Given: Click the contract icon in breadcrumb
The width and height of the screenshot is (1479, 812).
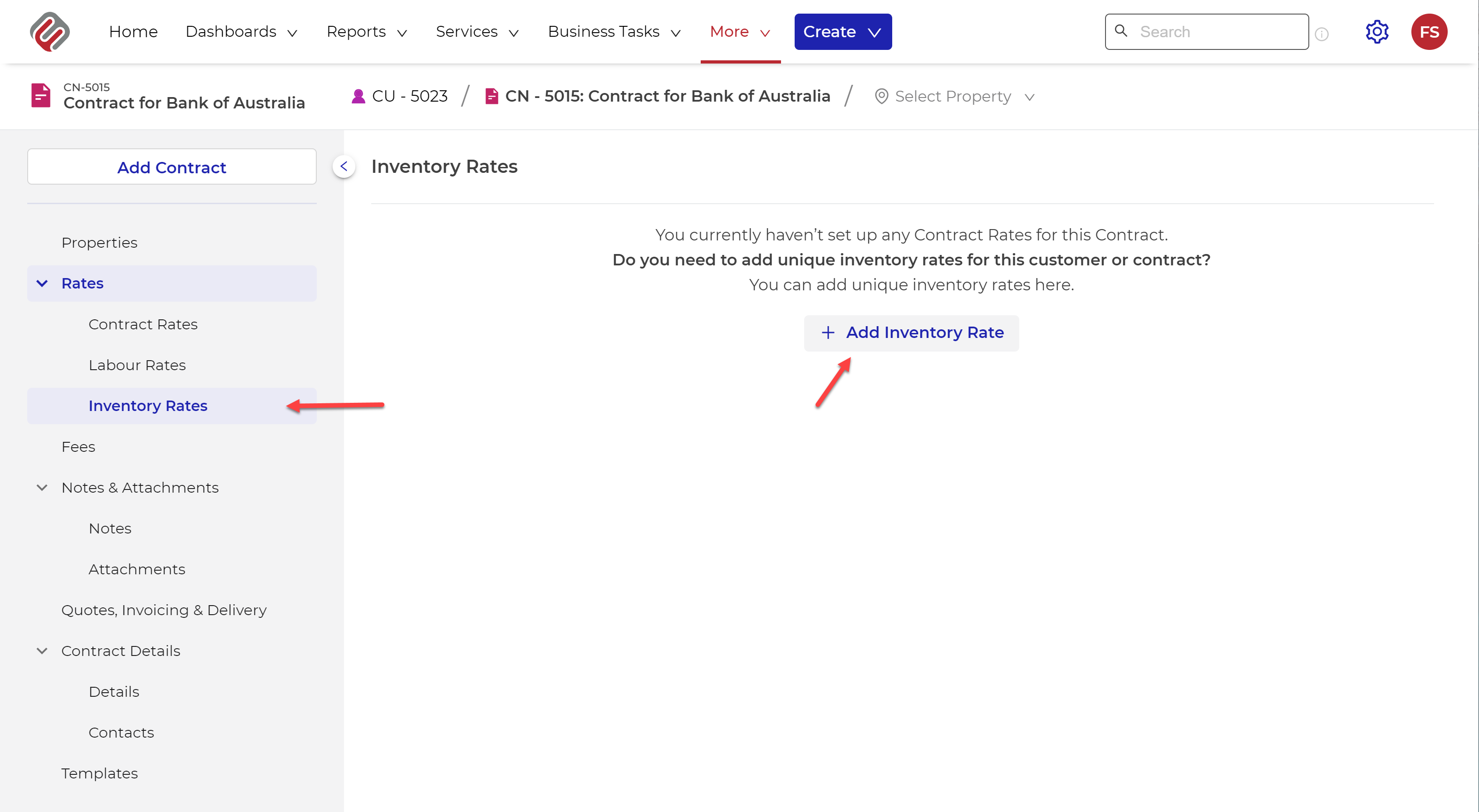Looking at the screenshot, I should pyautogui.click(x=491, y=96).
